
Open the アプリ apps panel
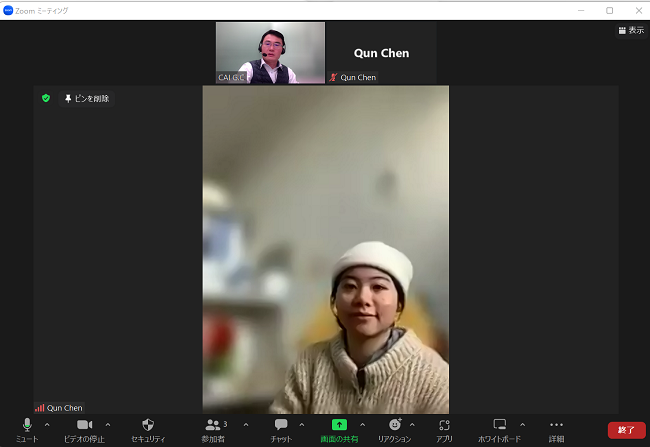444,430
